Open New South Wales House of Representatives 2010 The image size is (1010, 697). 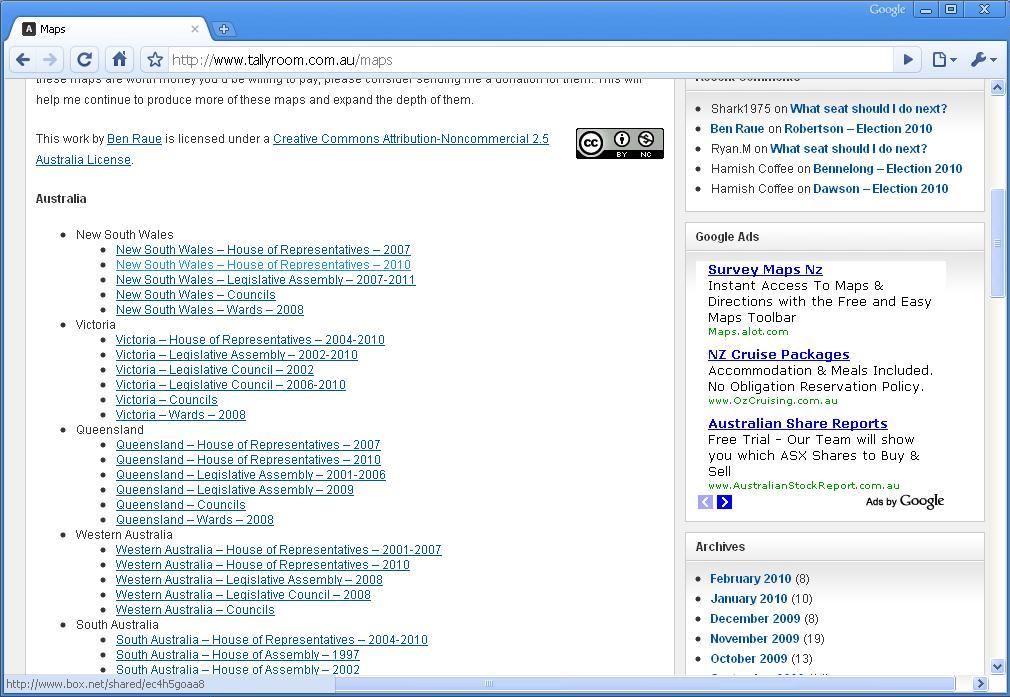pos(263,265)
